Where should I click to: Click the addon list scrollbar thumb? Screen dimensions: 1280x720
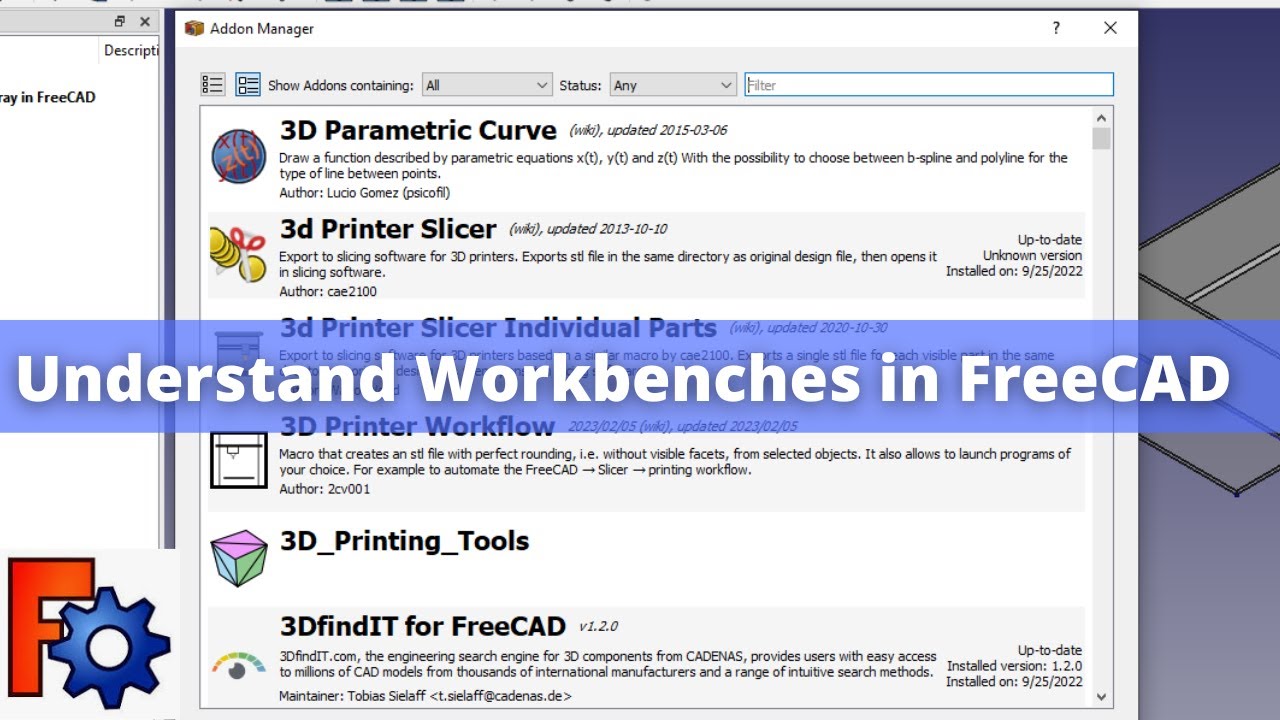(x=1102, y=138)
